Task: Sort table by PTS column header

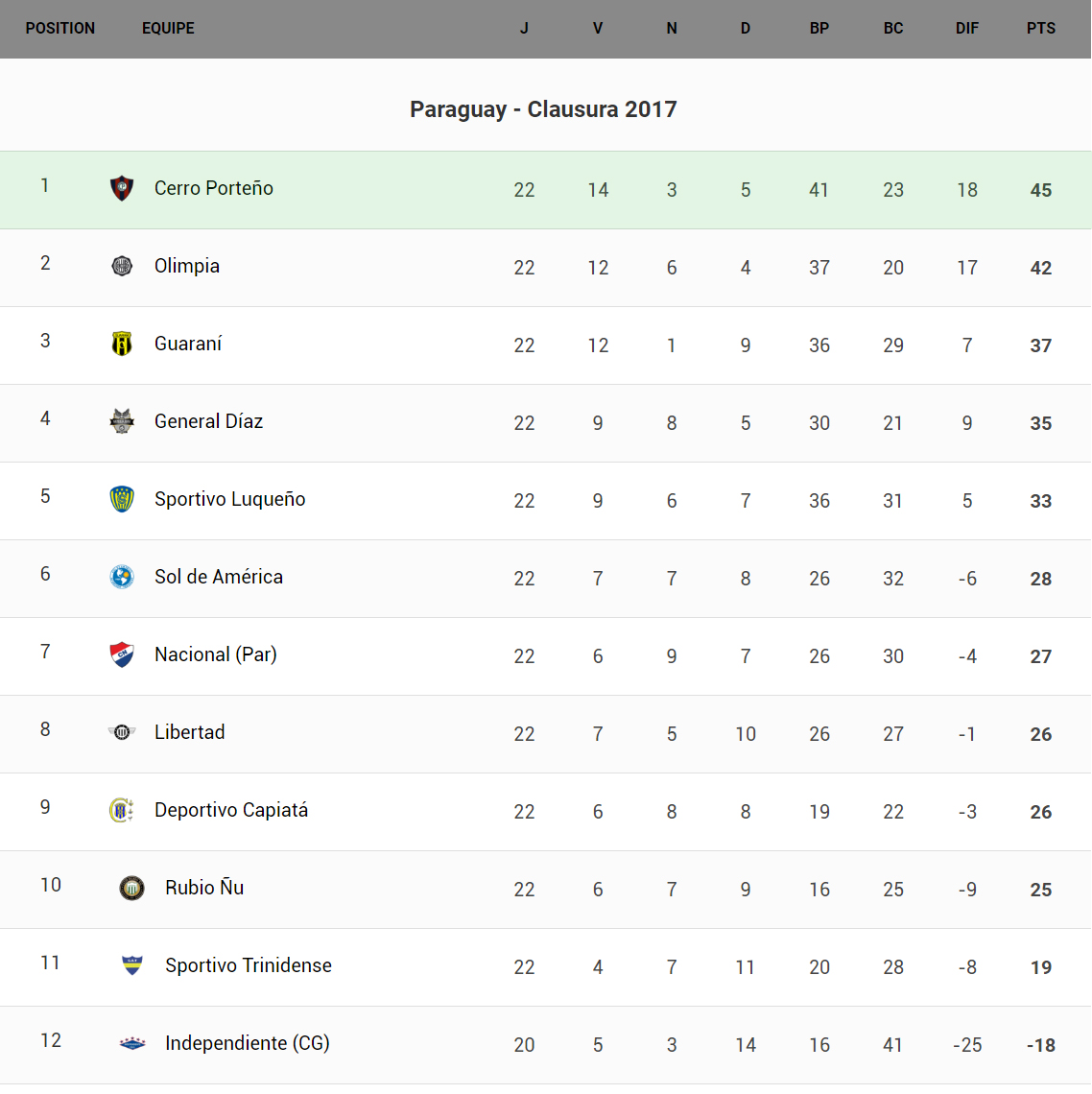Action: click(x=1041, y=29)
